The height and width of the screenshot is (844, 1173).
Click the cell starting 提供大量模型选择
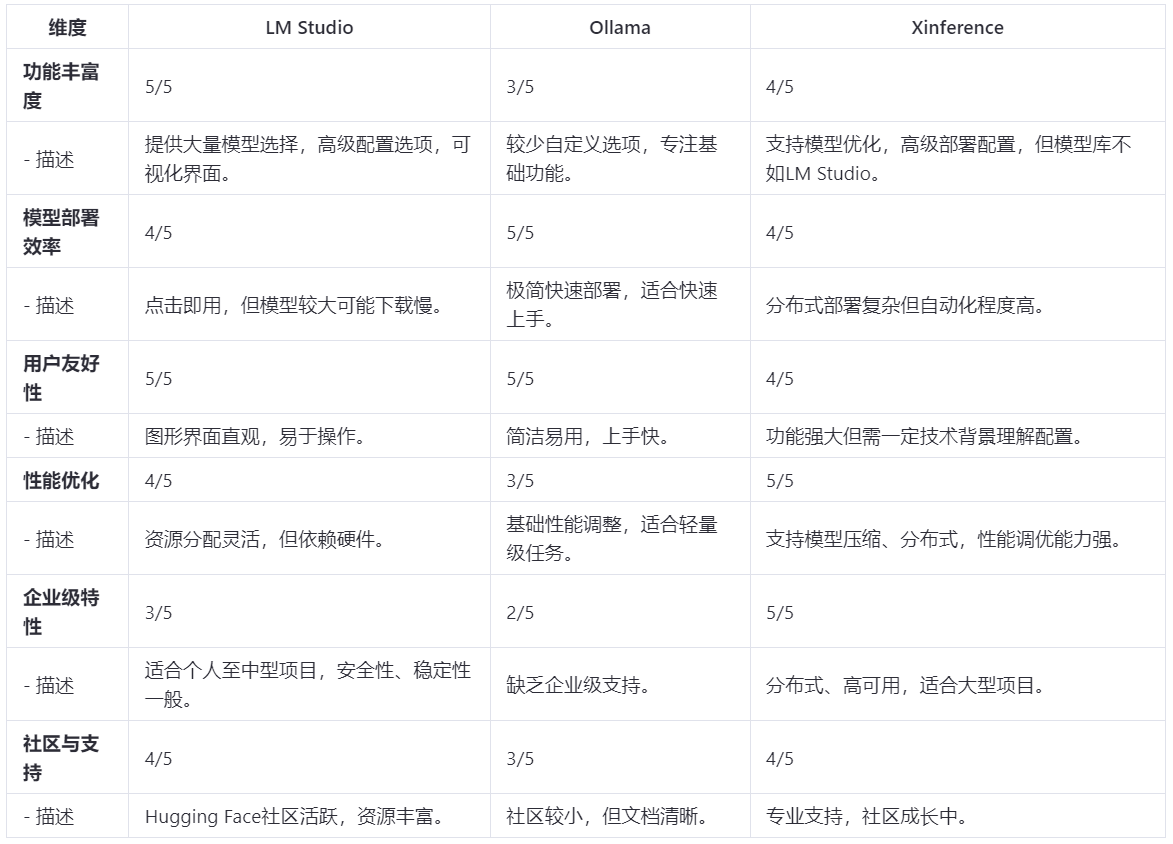pyautogui.click(x=307, y=159)
